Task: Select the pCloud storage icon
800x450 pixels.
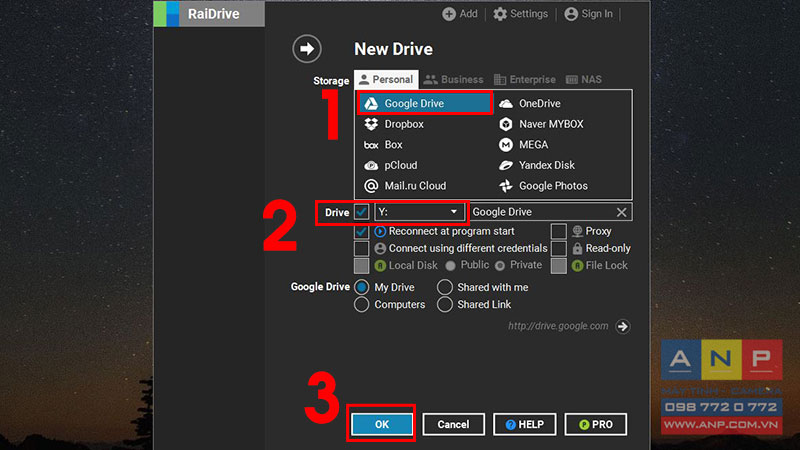Action: (371, 165)
